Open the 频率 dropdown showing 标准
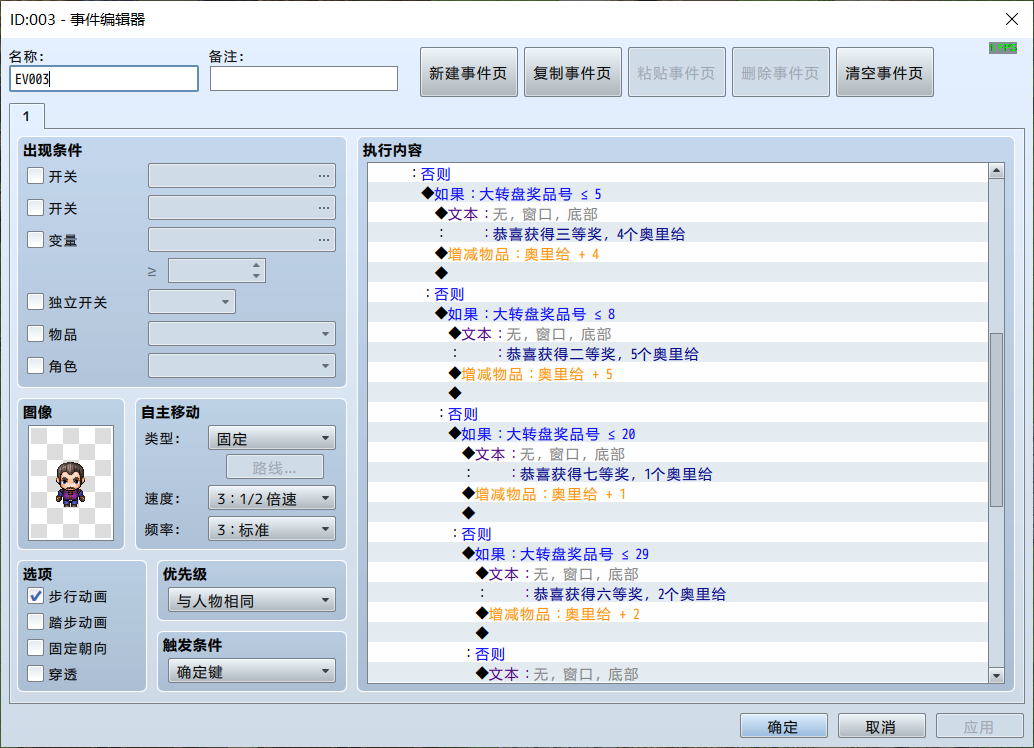The image size is (1034, 748). click(272, 529)
